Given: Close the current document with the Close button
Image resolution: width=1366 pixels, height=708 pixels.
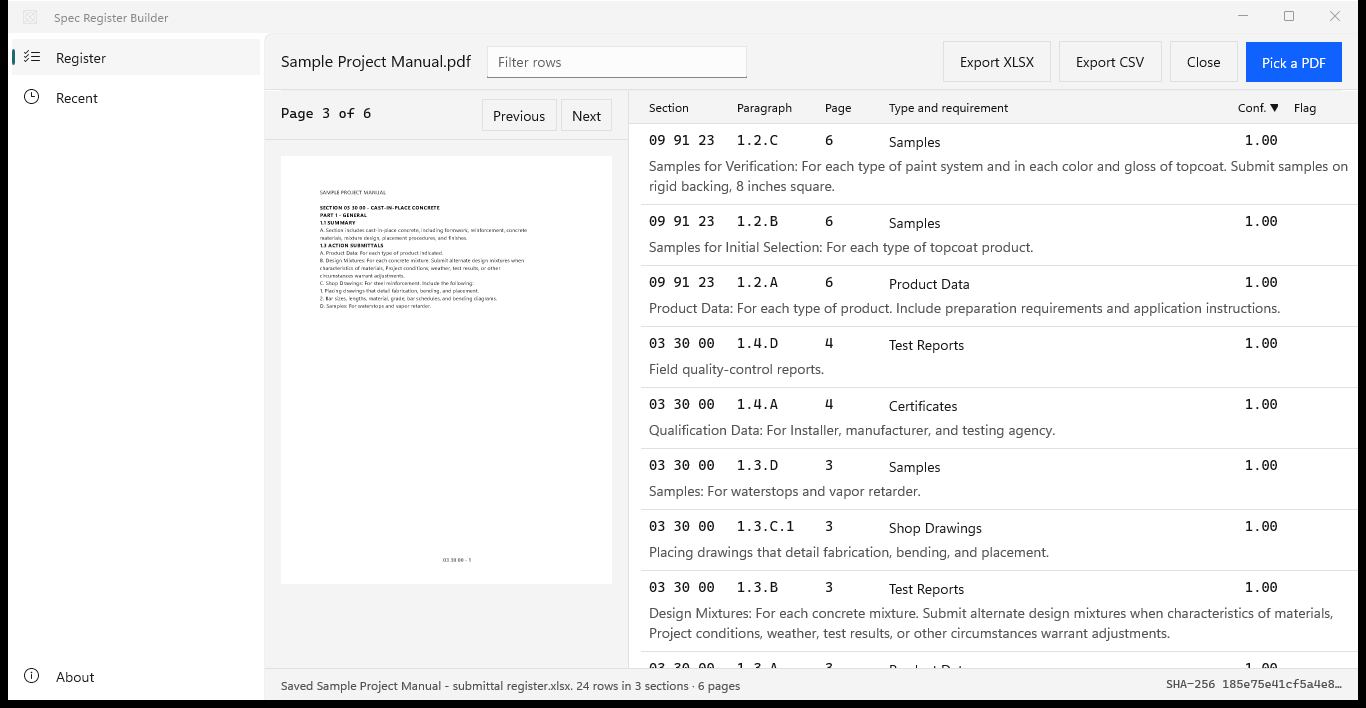Looking at the screenshot, I should coord(1203,62).
